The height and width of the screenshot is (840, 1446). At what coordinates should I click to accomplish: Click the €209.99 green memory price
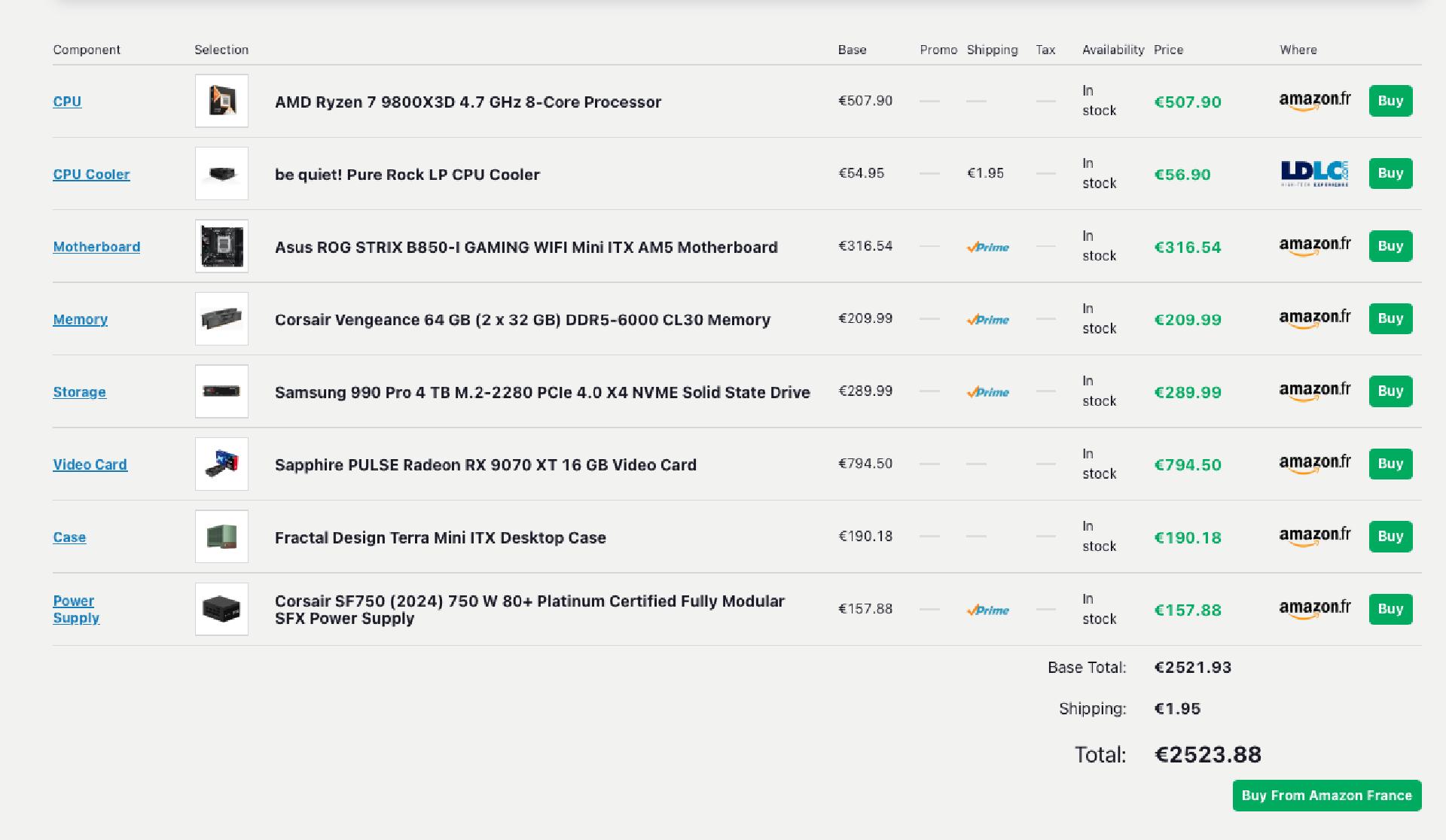point(1188,320)
